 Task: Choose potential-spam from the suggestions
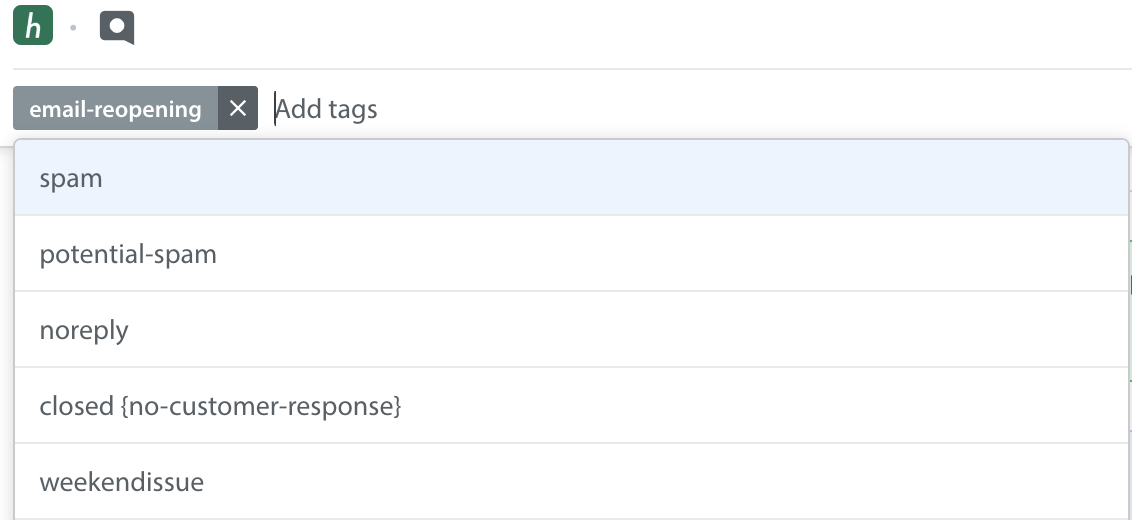point(571,254)
